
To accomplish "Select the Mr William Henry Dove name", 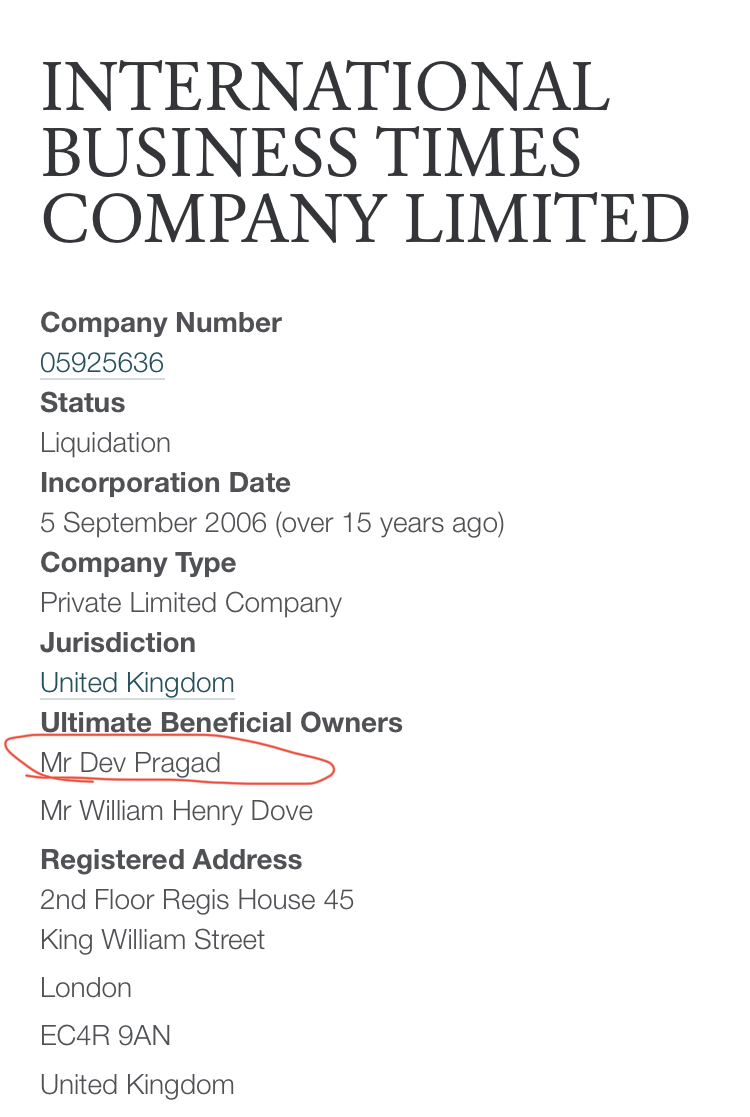I will click(177, 811).
